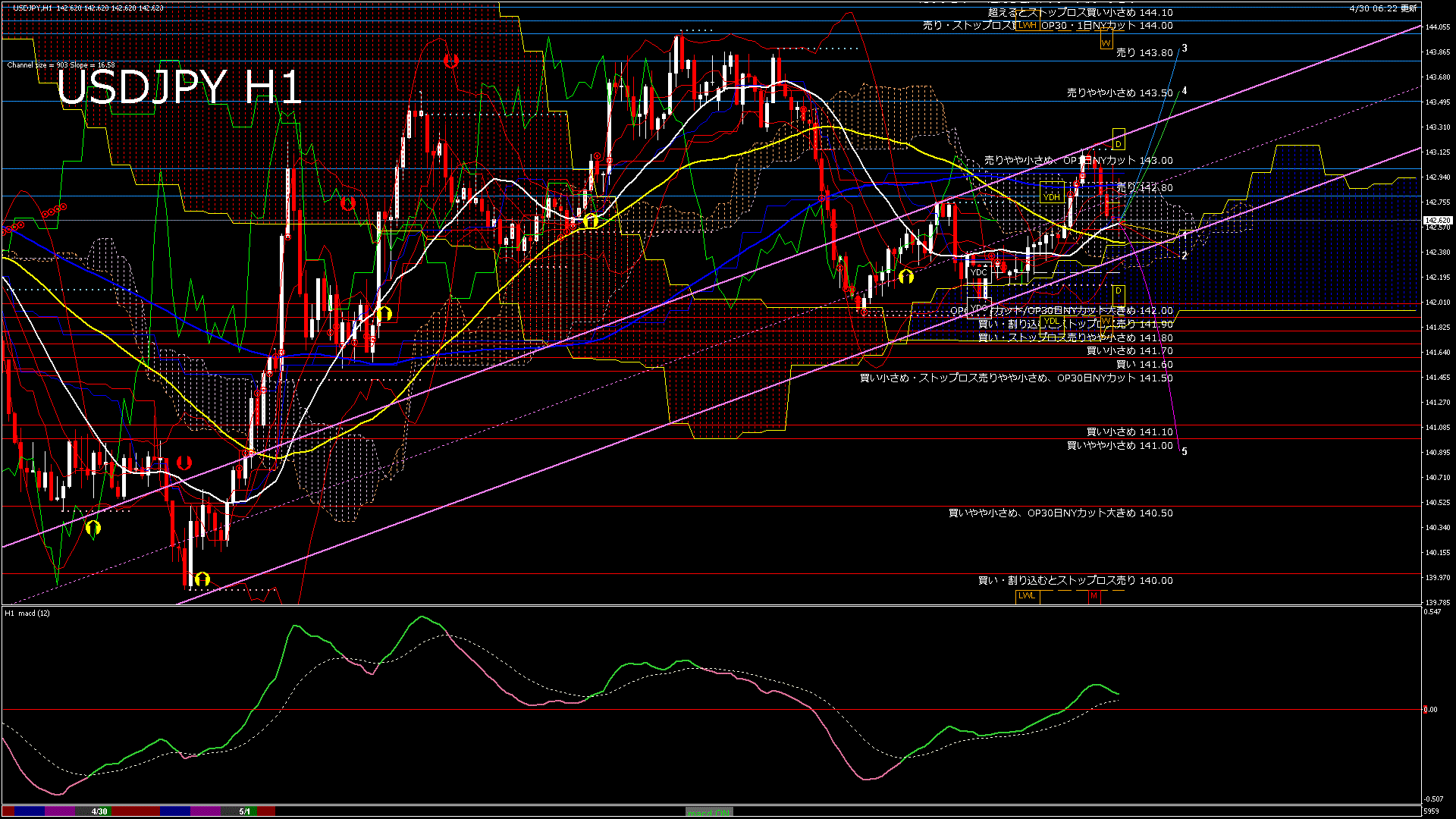Click the '売り 143.80' order label
This screenshot has width=1456, height=819.
(x=1144, y=53)
